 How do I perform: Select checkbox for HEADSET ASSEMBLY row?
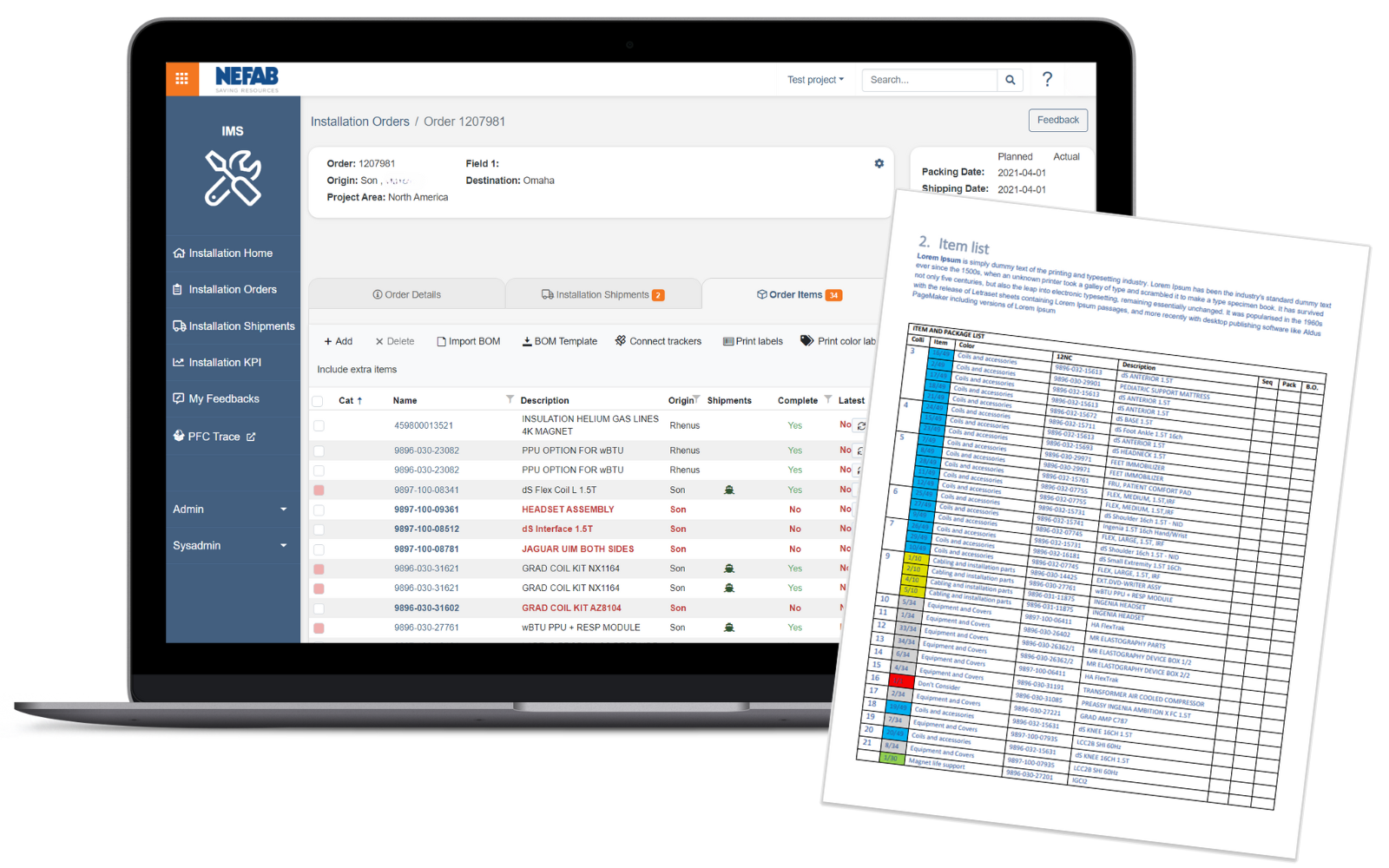[x=319, y=510]
